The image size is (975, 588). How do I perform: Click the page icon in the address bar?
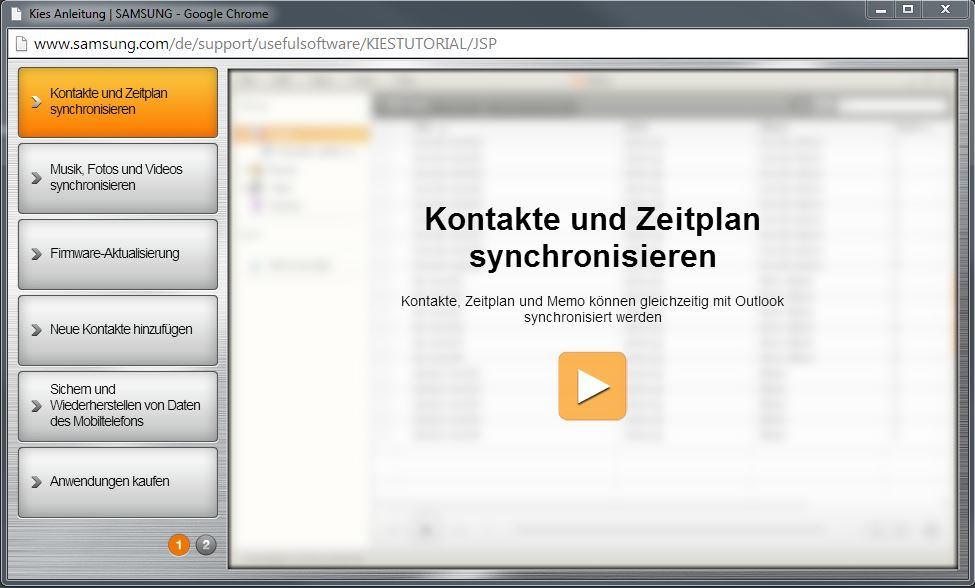[20, 44]
